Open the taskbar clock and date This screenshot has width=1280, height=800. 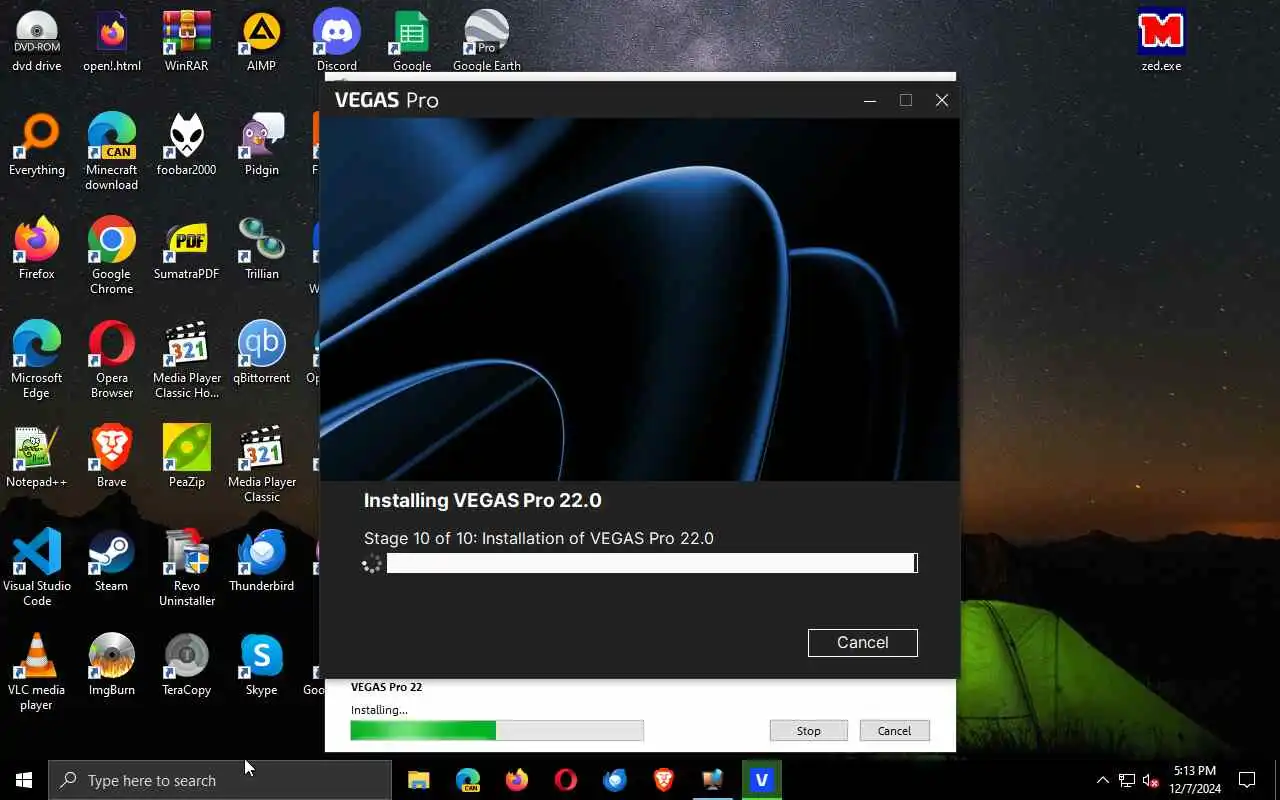[1194, 780]
